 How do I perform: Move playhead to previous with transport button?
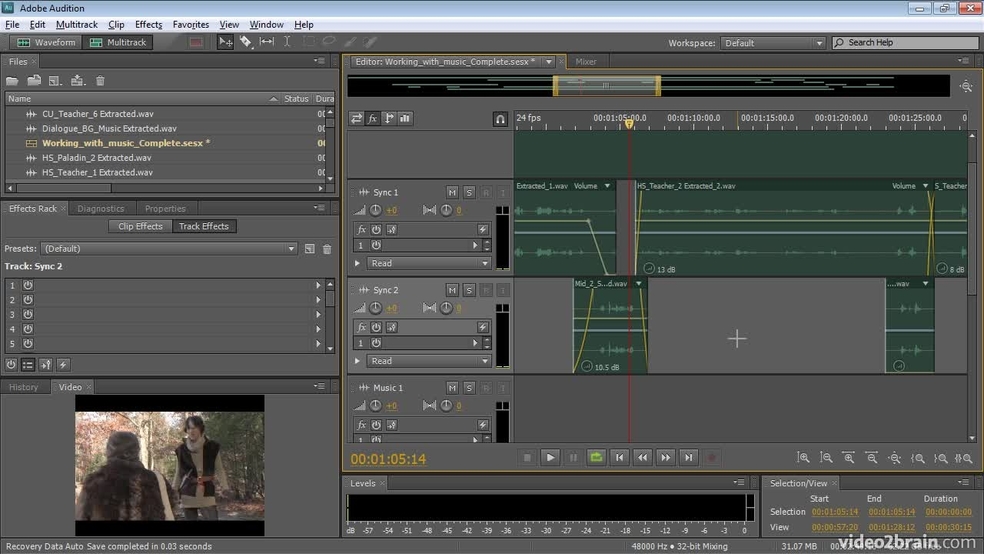click(619, 457)
